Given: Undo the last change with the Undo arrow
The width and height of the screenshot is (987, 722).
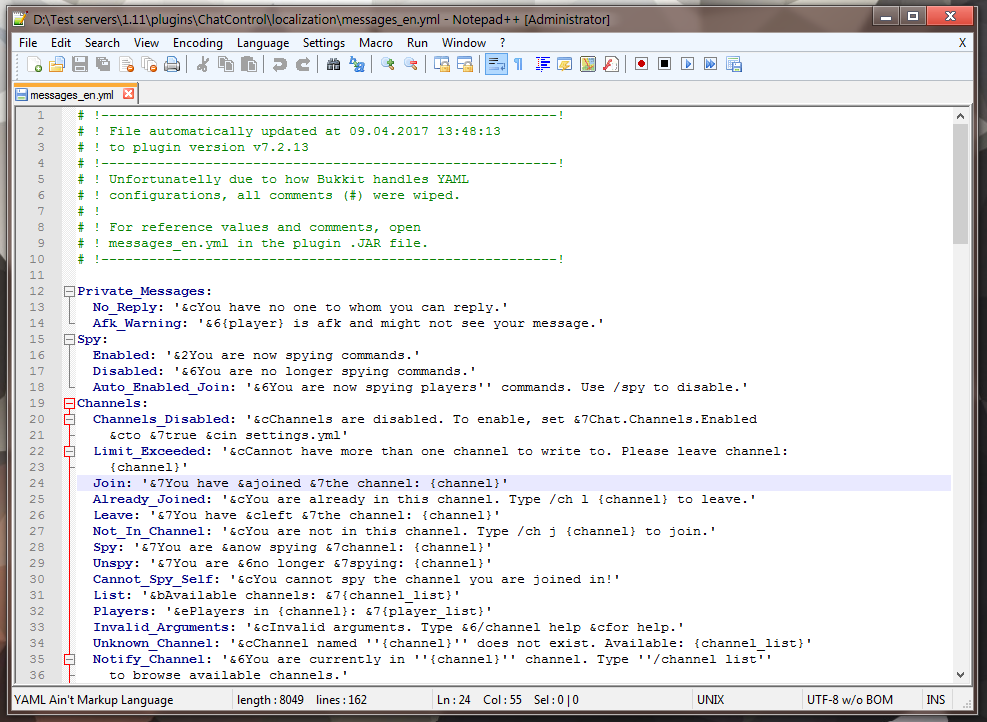Looking at the screenshot, I should coord(279,64).
